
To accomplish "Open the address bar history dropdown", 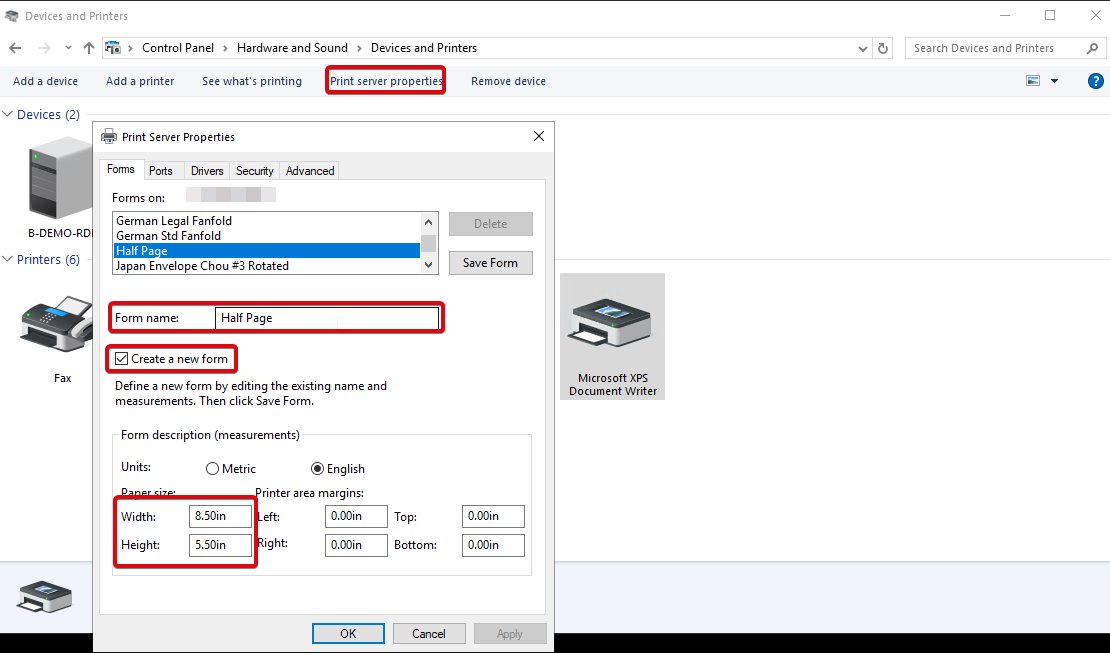I will point(863,48).
